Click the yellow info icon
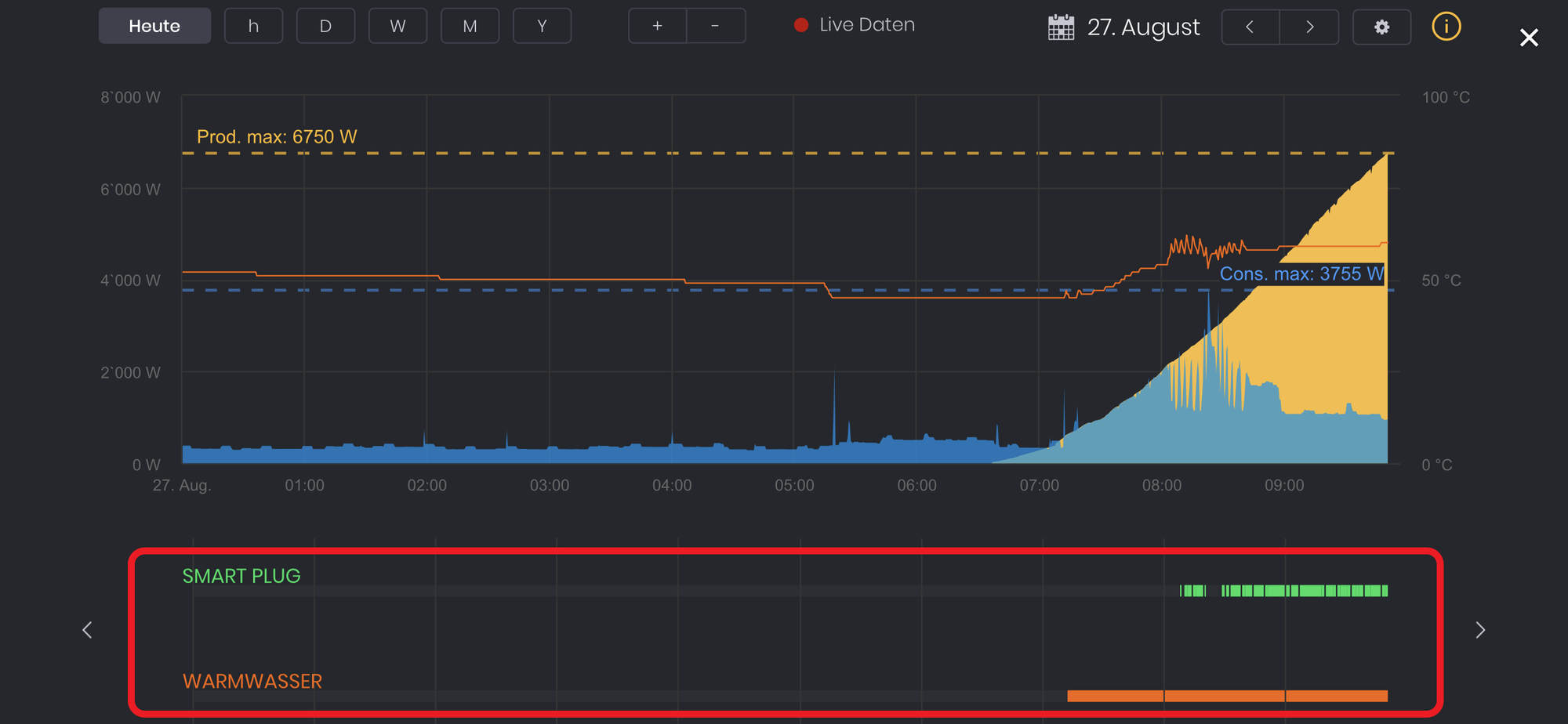This screenshot has width=1568, height=724. (x=1446, y=27)
